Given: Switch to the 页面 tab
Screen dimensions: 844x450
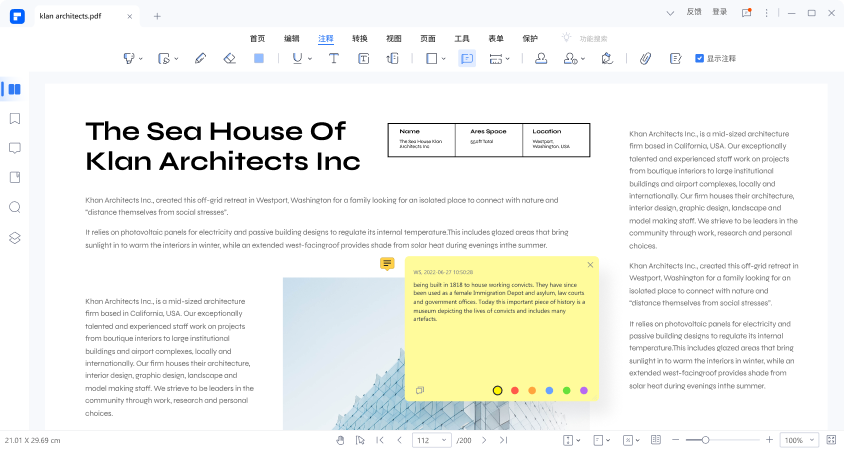Looking at the screenshot, I should (428, 38).
